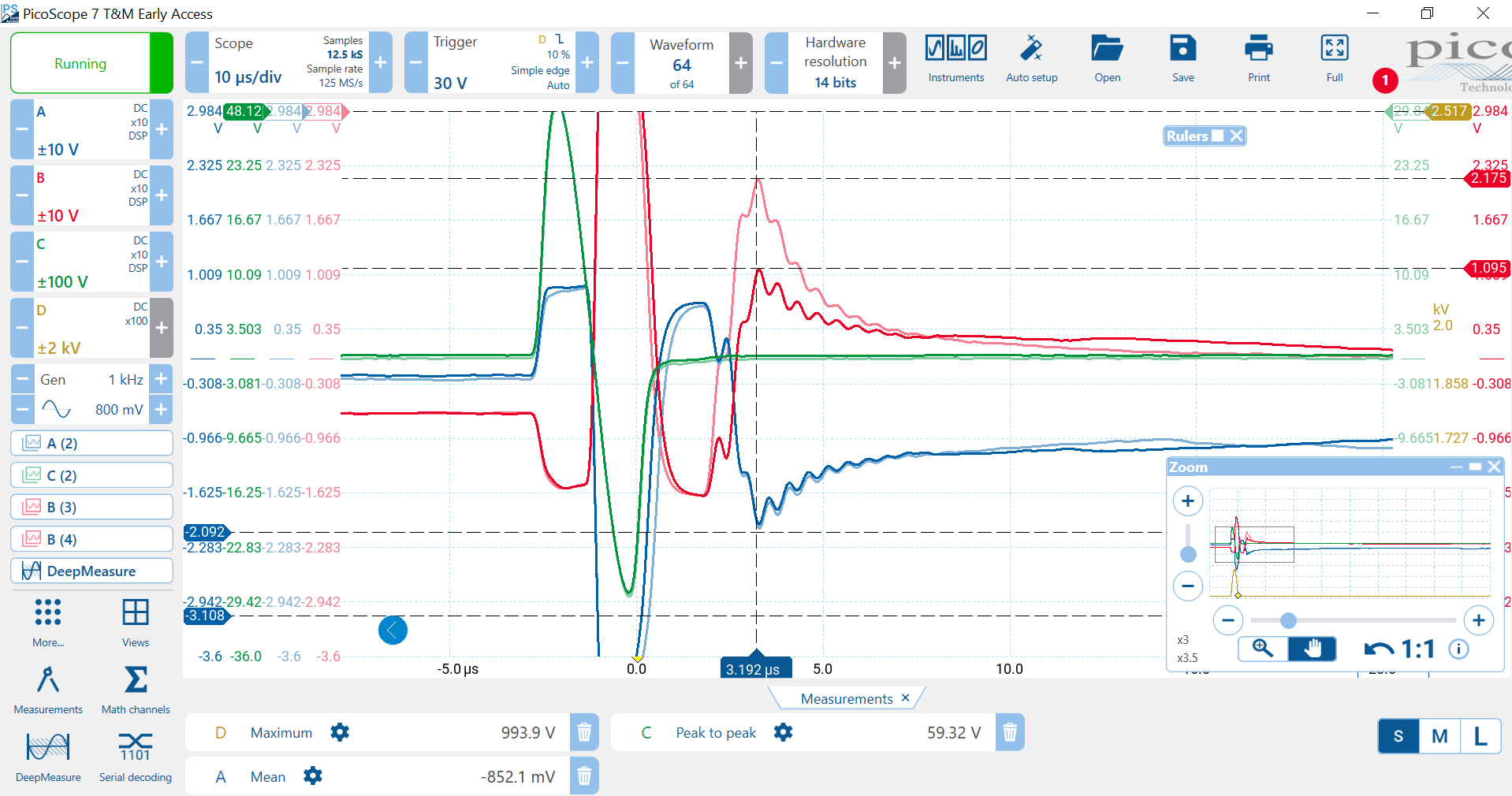This screenshot has width=1512, height=796.
Task: Click the red notification badge
Action: (1385, 80)
